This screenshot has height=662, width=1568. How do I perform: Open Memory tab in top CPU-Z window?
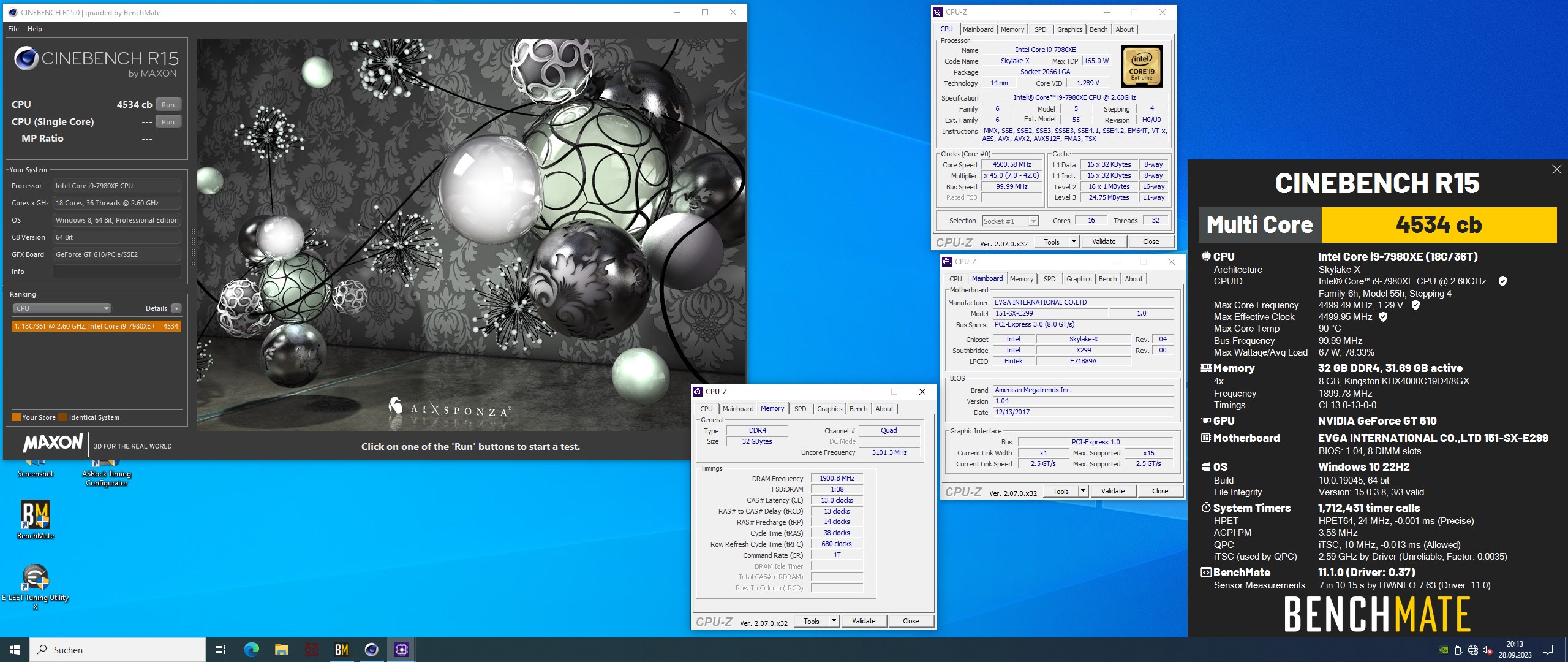pos(1012,29)
